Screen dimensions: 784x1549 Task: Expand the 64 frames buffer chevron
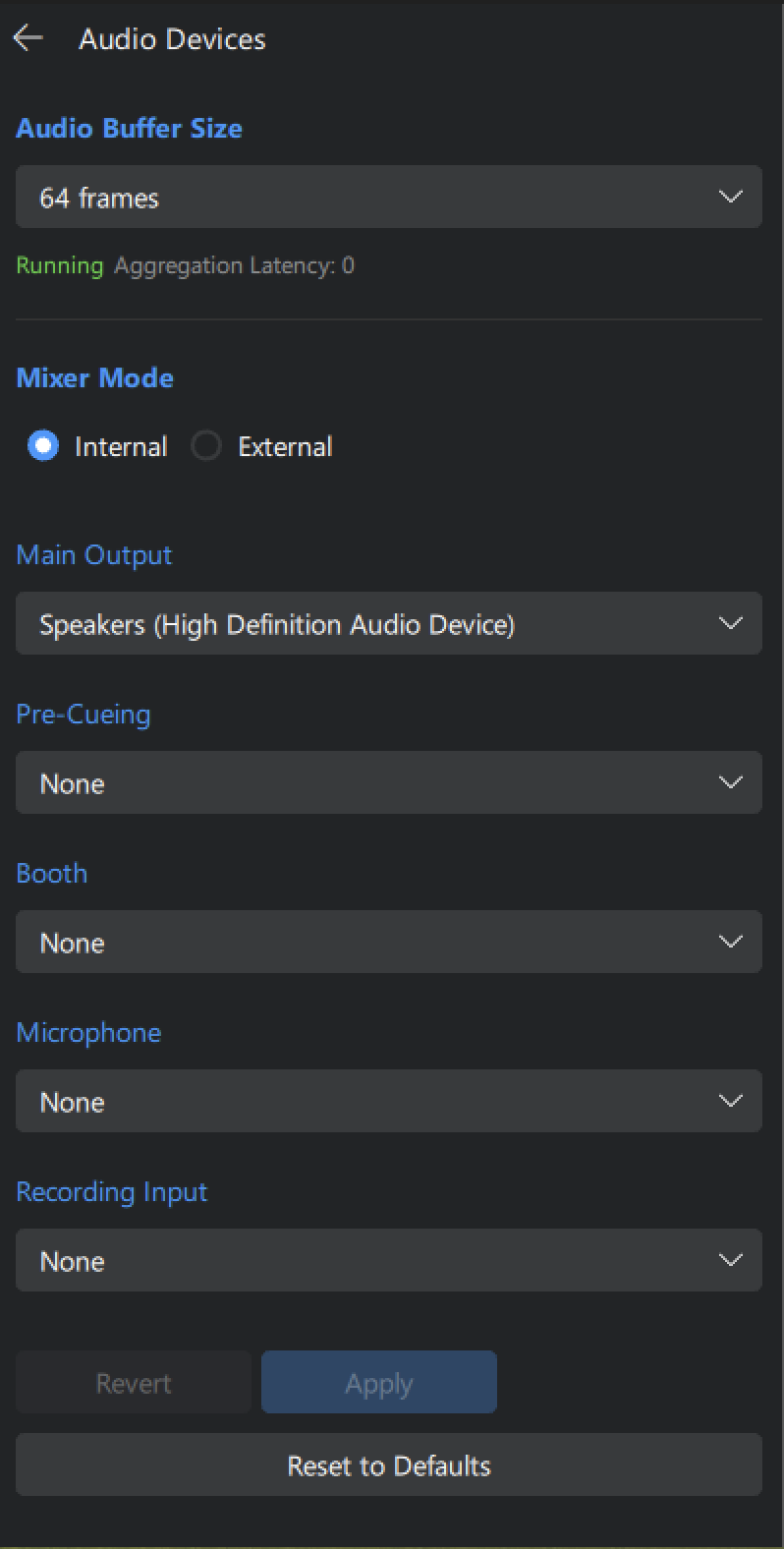tap(730, 197)
